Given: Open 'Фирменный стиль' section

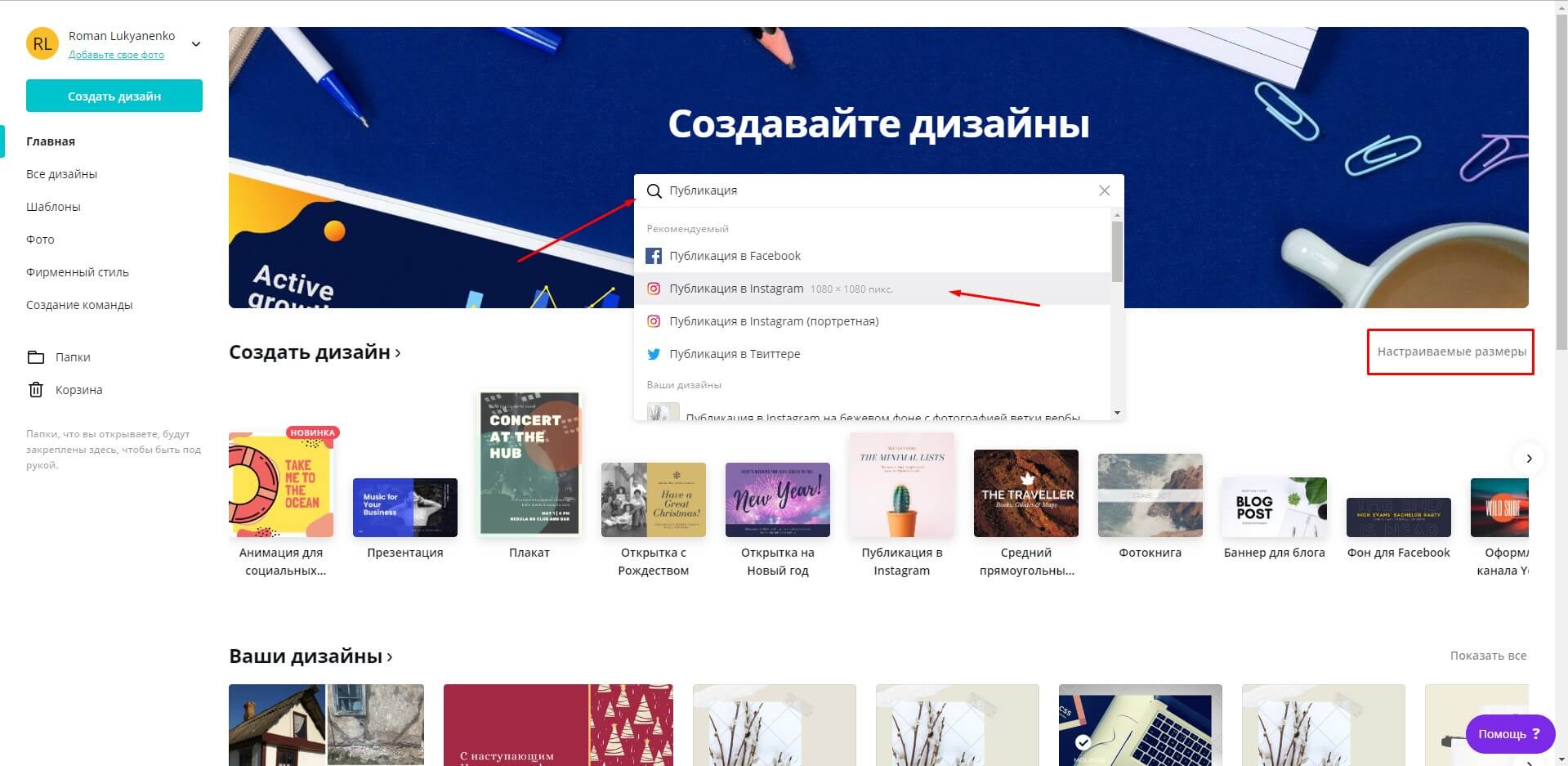Looking at the screenshot, I should 78,272.
